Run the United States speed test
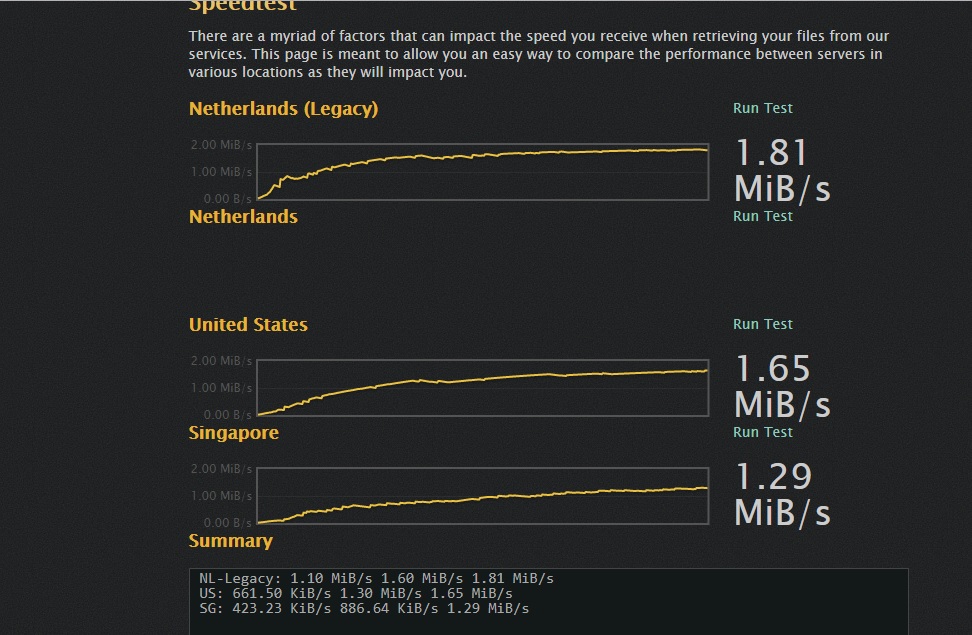 762,324
